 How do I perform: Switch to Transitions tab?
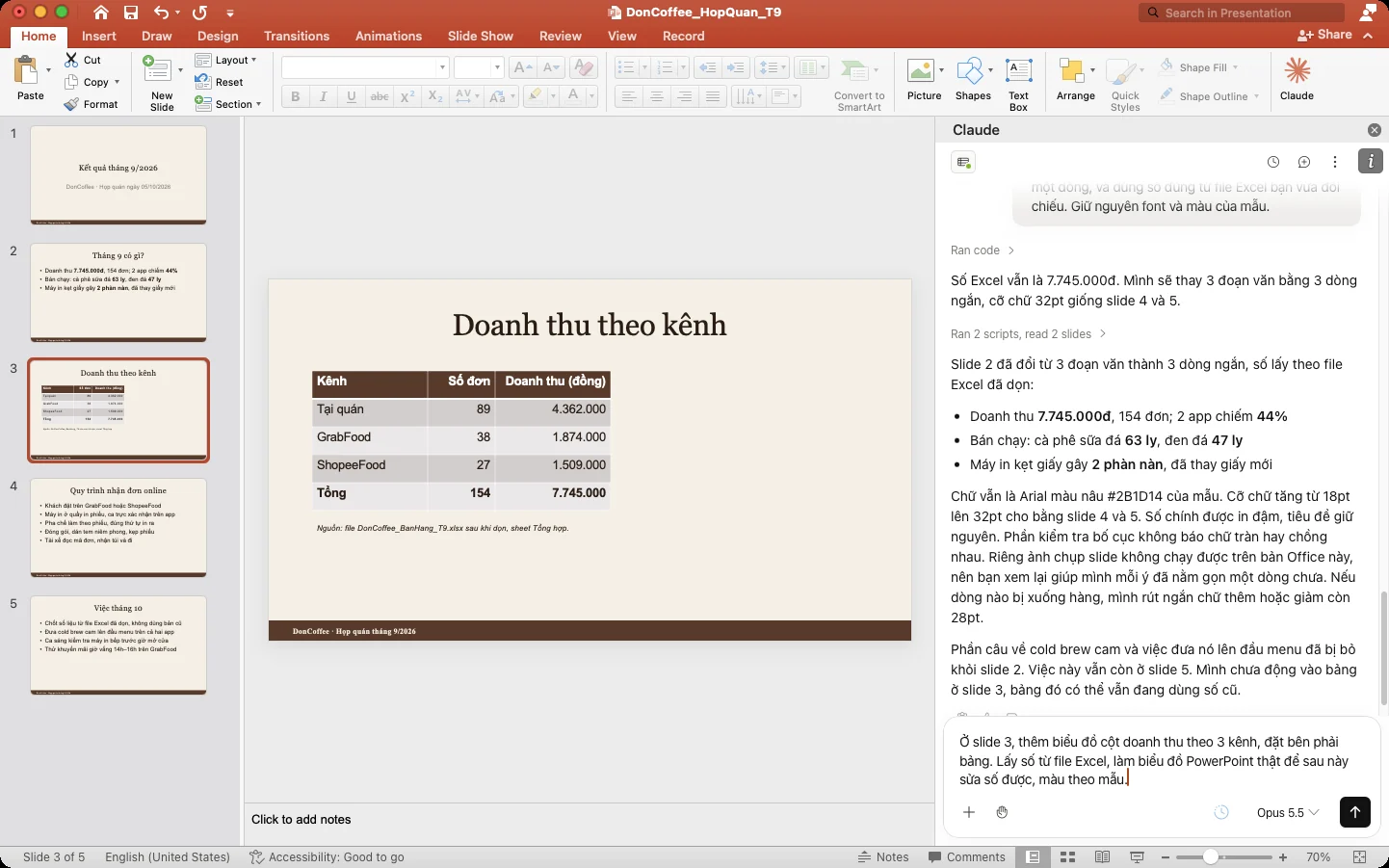pyautogui.click(x=297, y=36)
